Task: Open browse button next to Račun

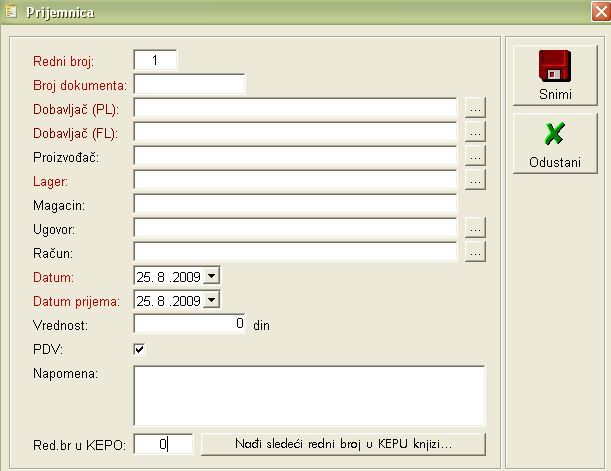Action: (475, 252)
